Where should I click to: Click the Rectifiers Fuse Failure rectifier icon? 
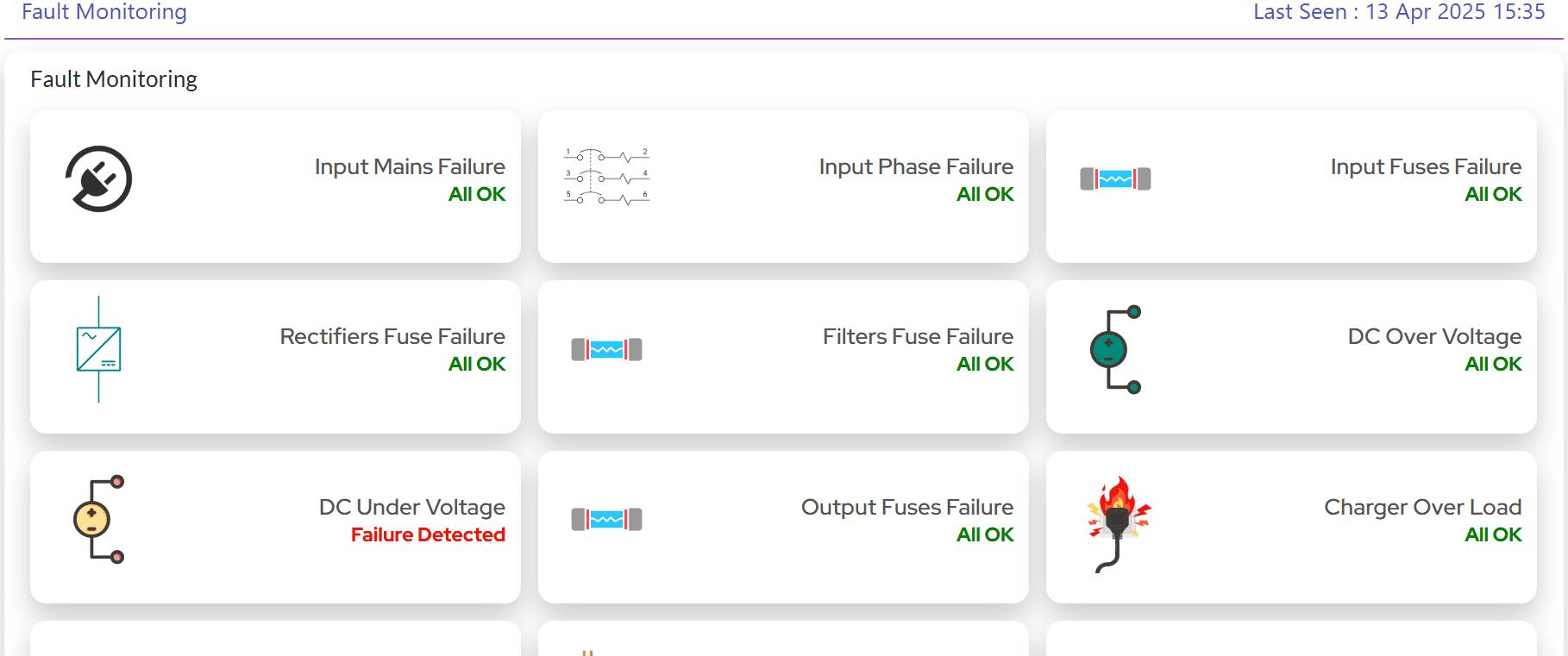(98, 349)
